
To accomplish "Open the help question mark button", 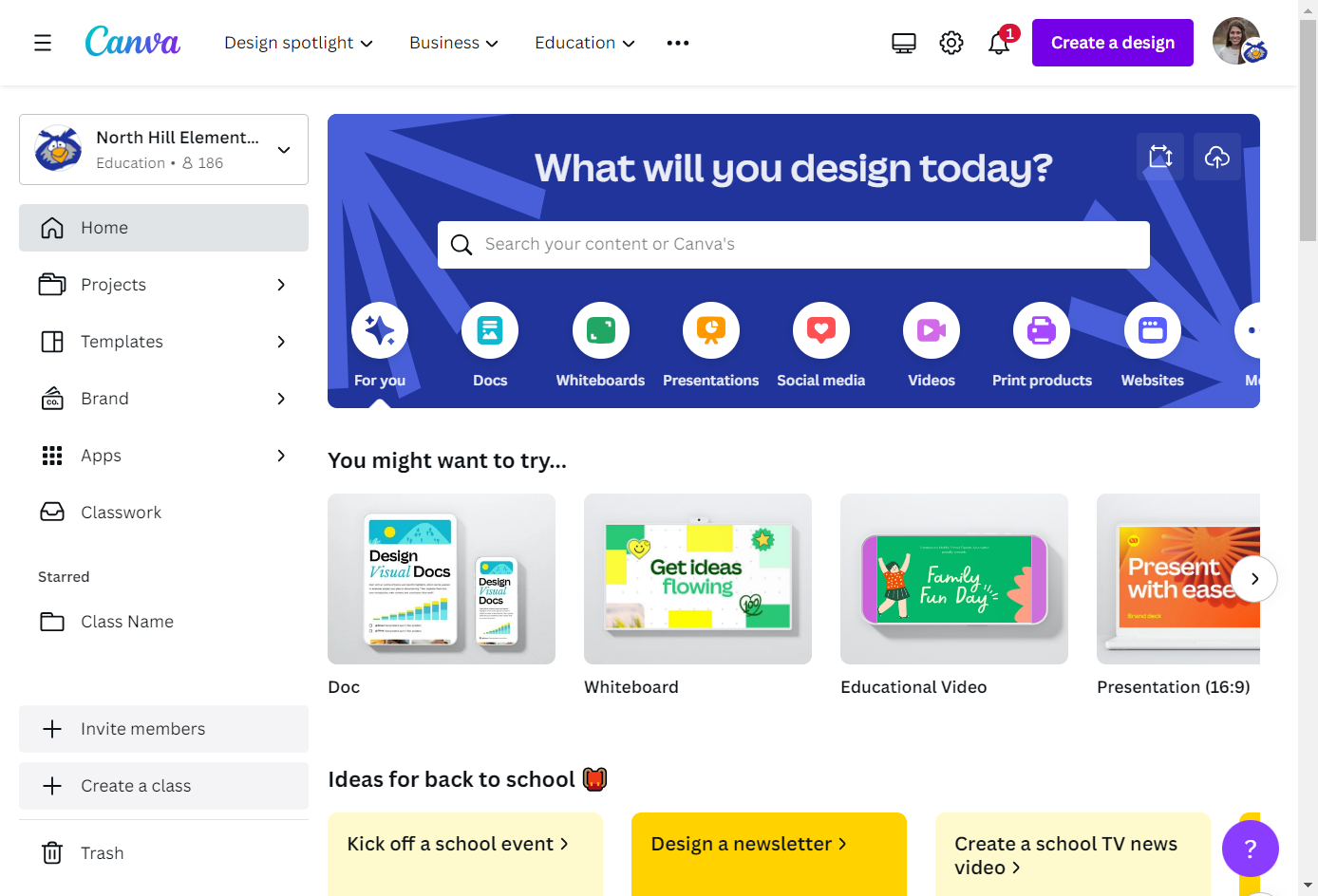I will [1250, 849].
